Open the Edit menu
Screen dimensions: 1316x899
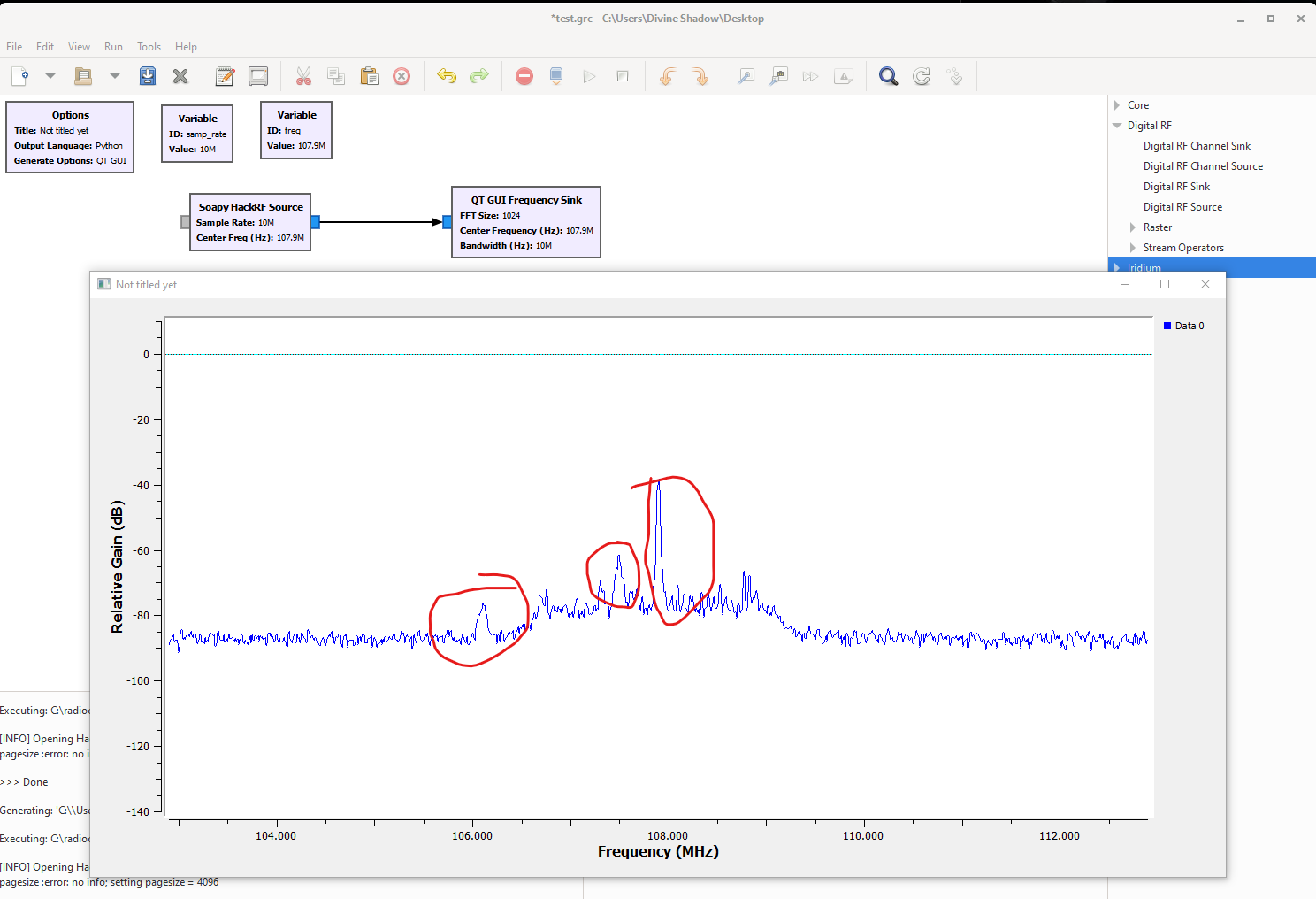tap(45, 47)
